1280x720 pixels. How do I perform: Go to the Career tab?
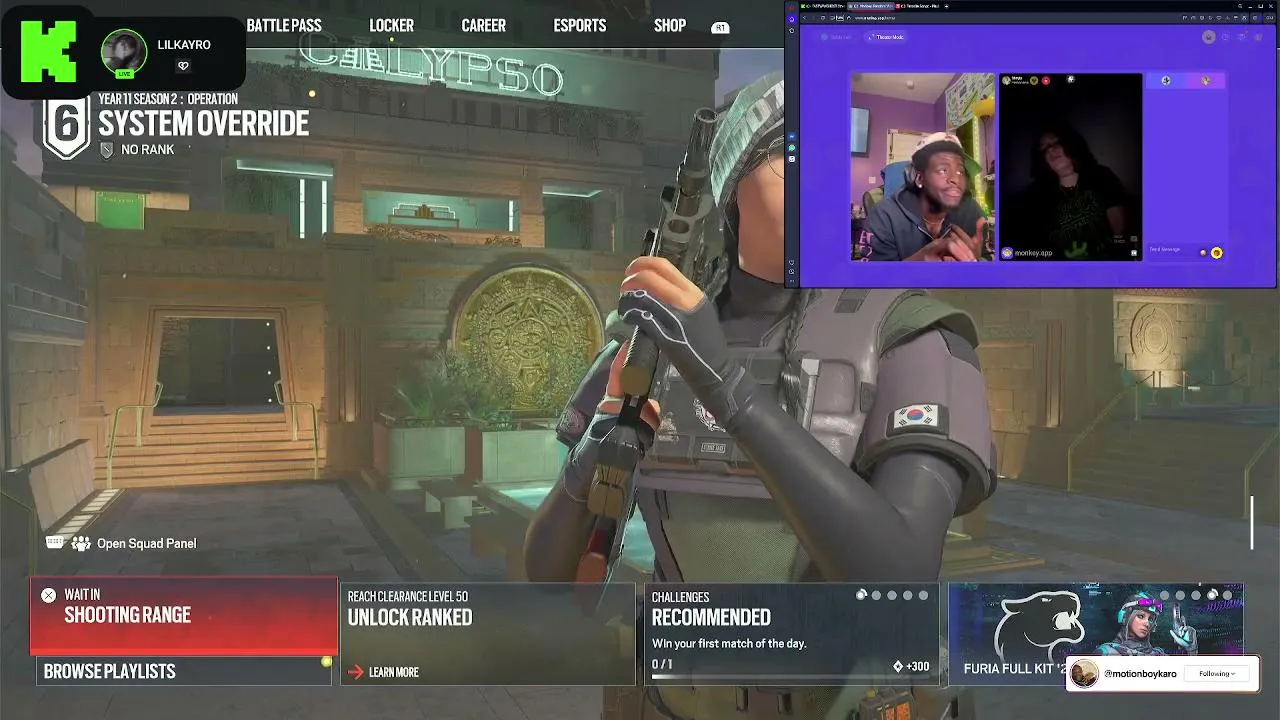point(483,26)
